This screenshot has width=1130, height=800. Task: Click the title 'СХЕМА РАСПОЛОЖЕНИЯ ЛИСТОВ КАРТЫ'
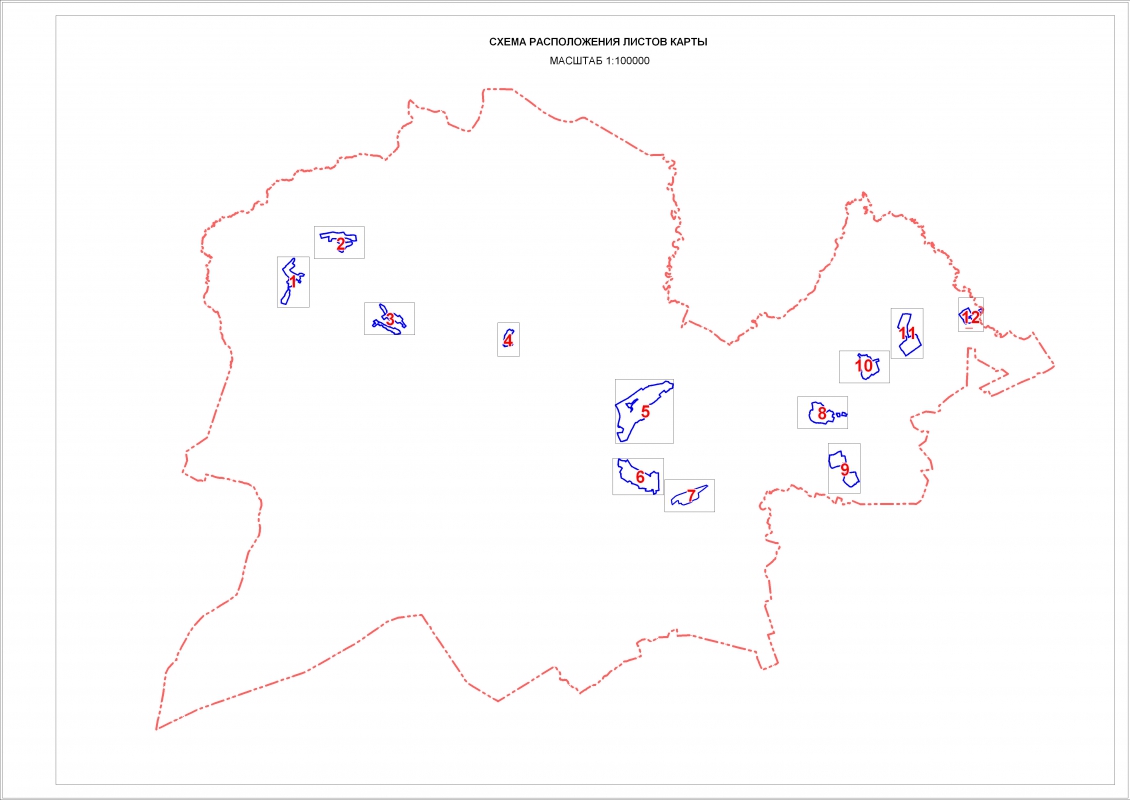click(x=598, y=42)
